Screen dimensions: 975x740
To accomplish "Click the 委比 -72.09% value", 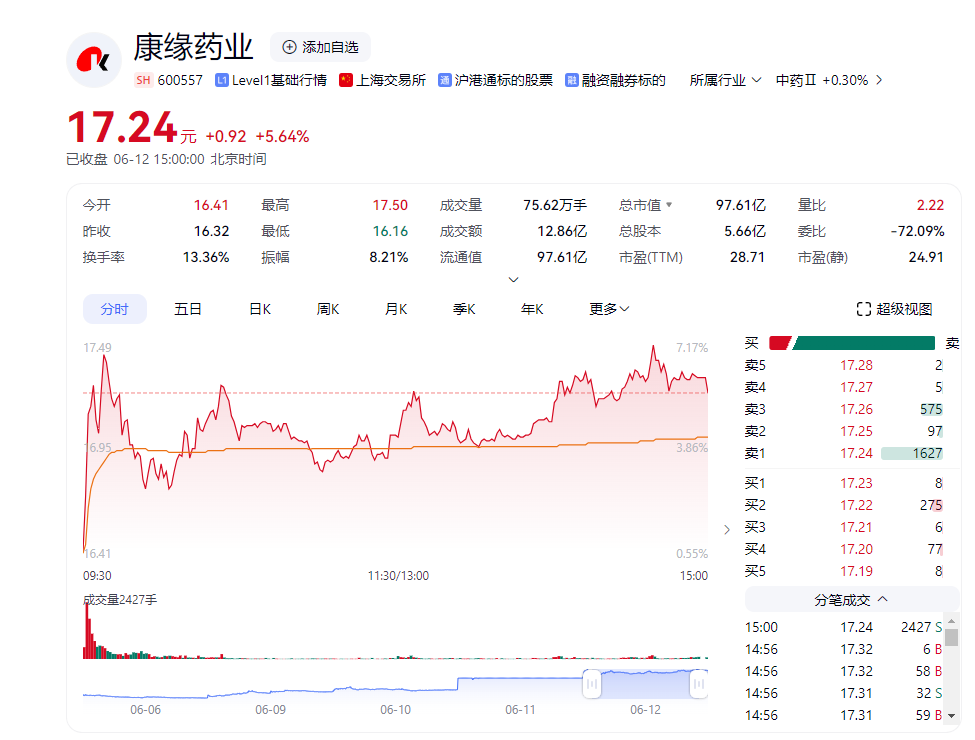I will [917, 231].
